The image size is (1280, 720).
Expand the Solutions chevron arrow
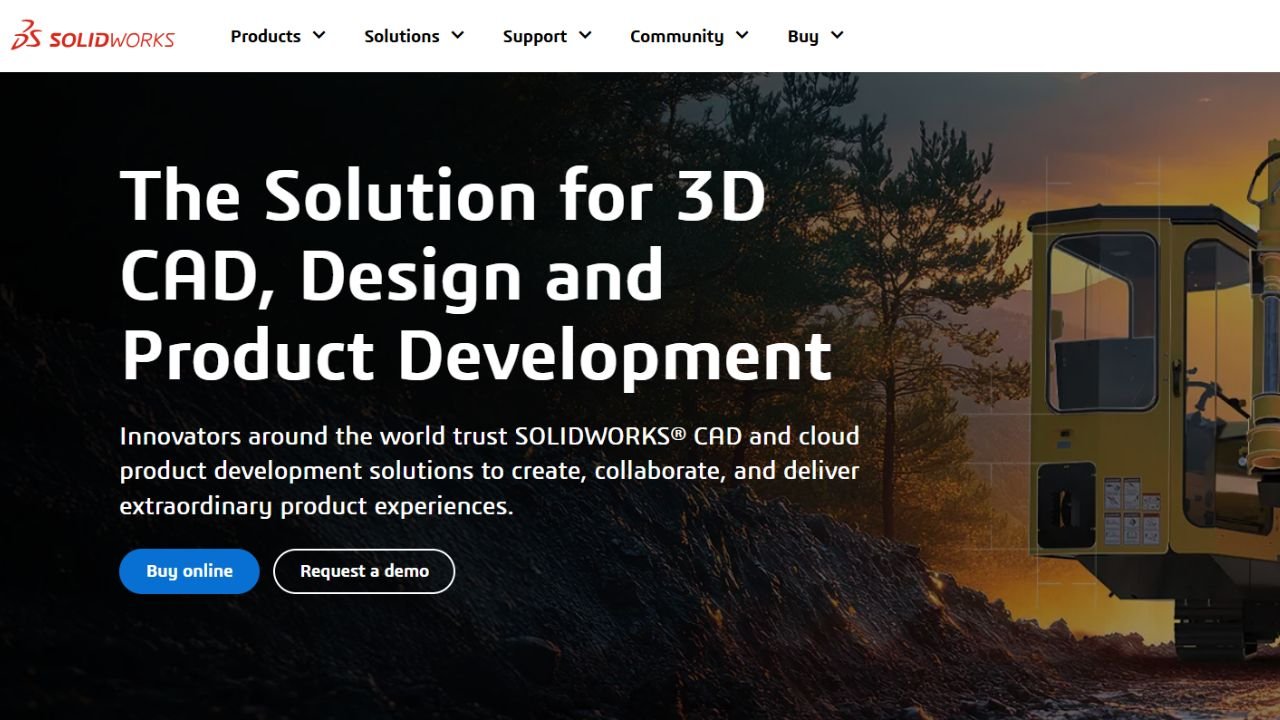coord(457,36)
